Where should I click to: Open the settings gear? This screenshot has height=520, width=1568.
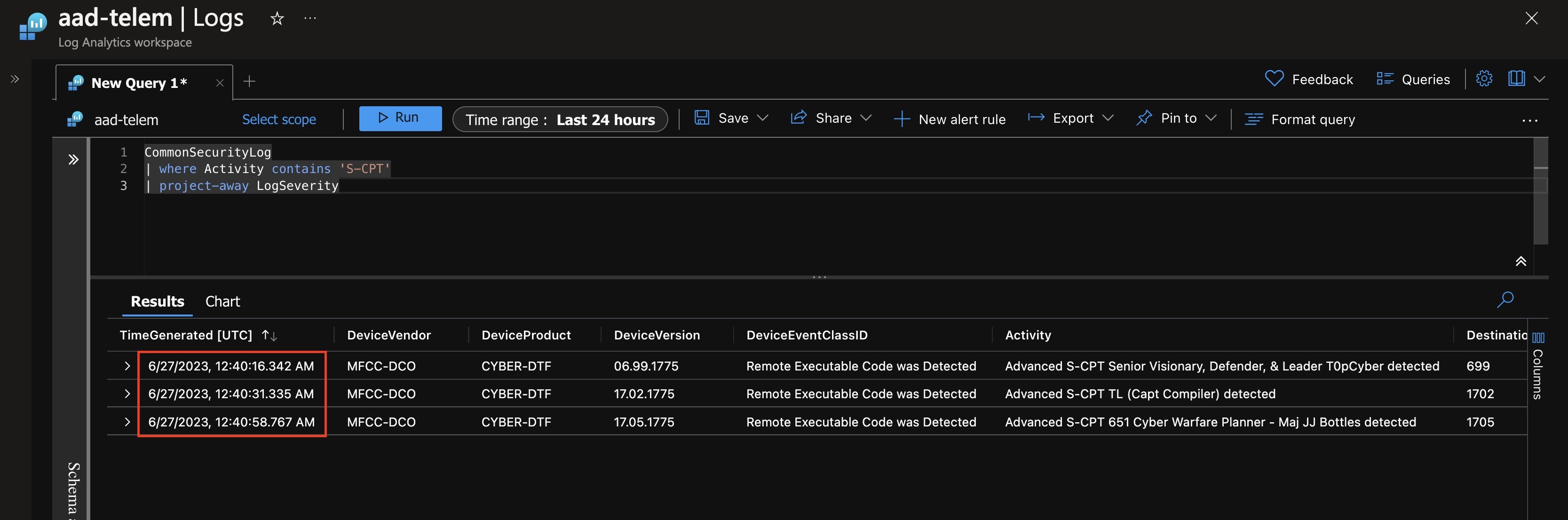click(x=1485, y=79)
